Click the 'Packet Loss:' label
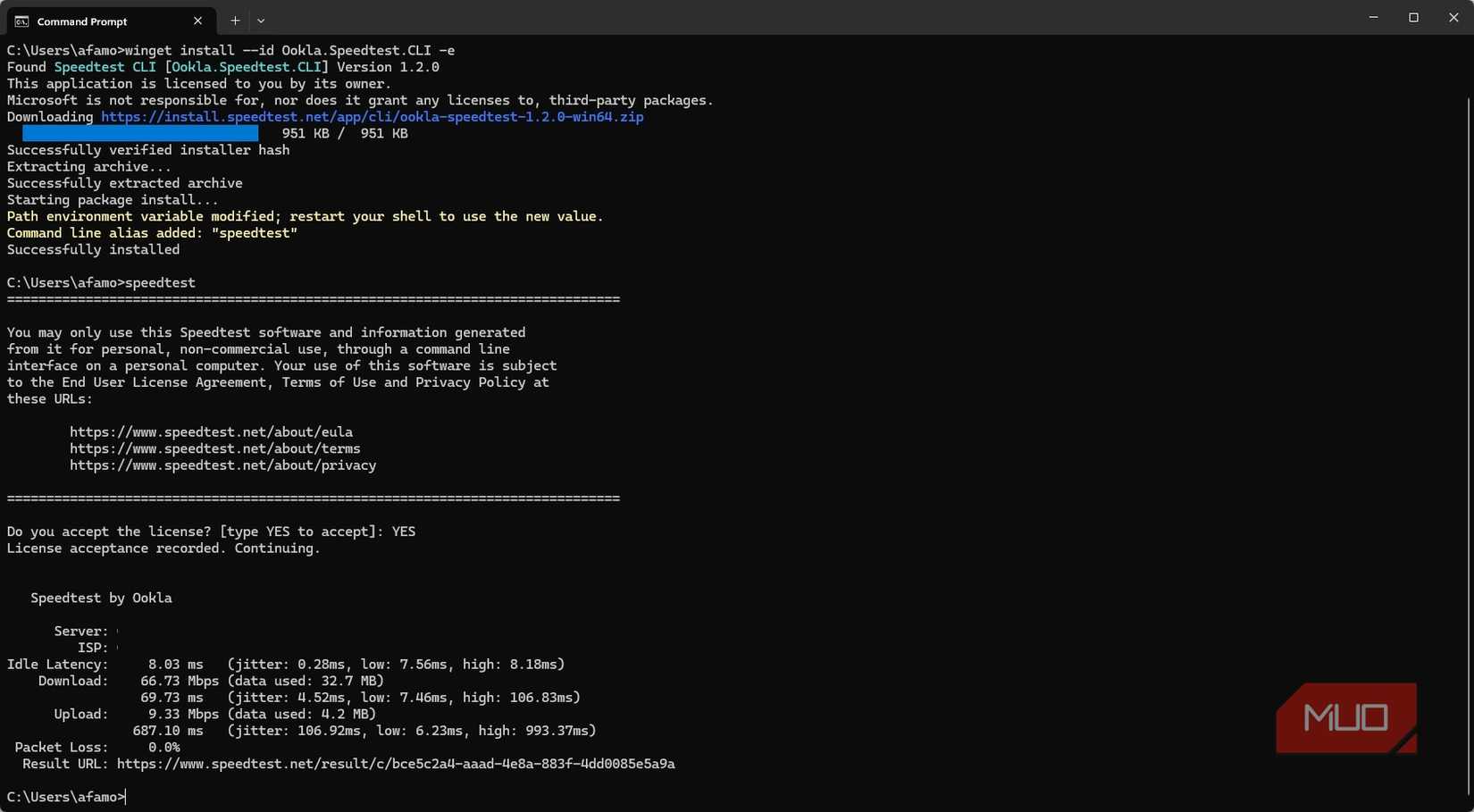Screen dimensions: 1474x812 [x=62, y=748]
